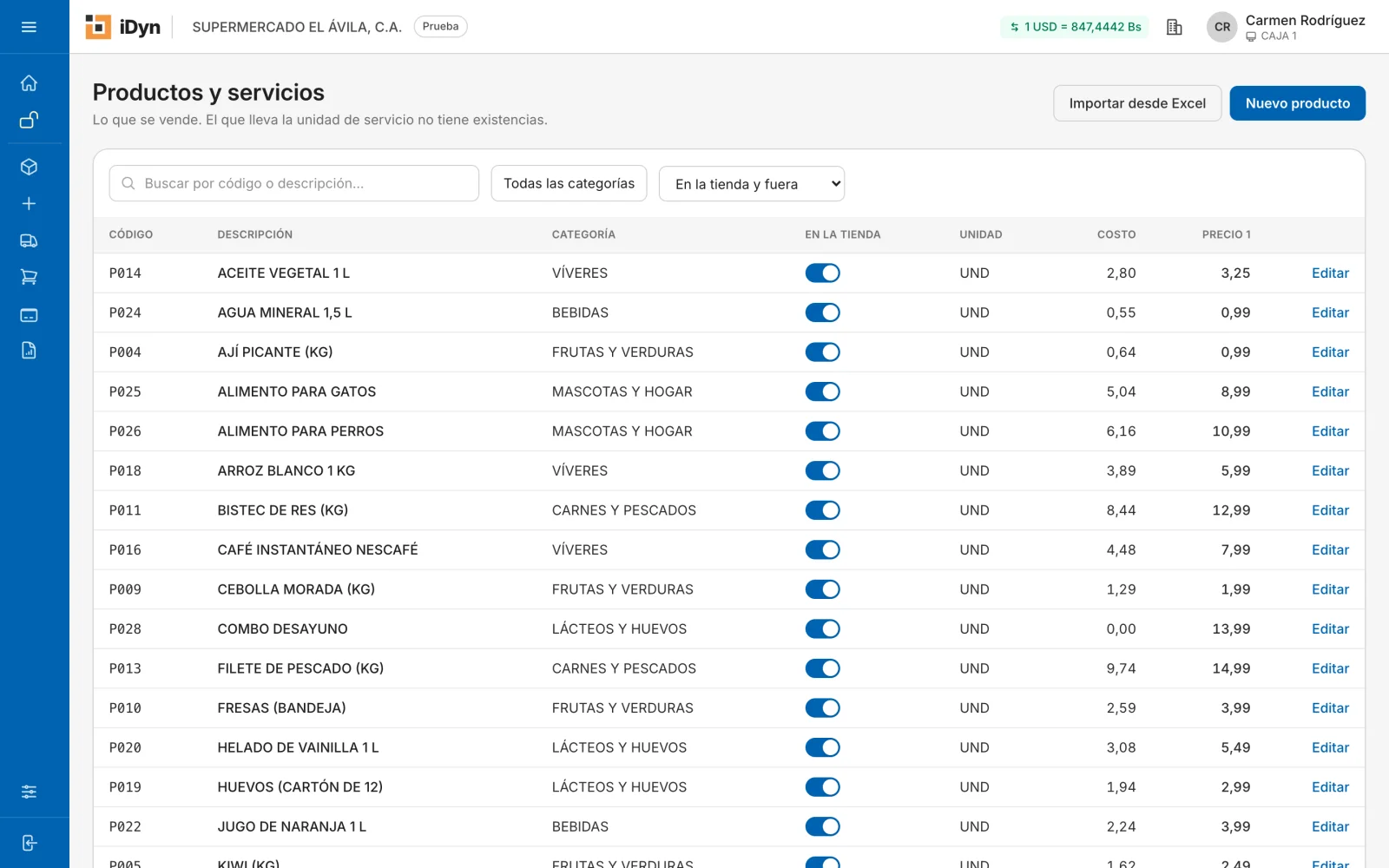
Task: Click the DESCRIPCIÓN column header
Action: pyautogui.click(x=254, y=234)
